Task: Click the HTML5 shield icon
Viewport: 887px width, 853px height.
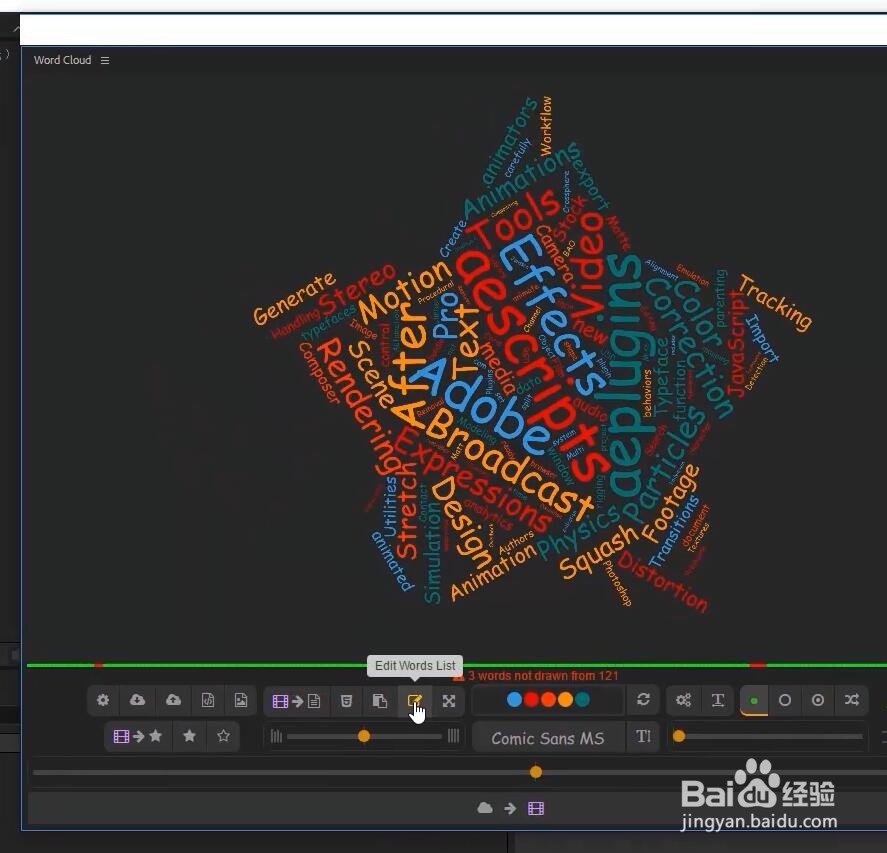Action: [347, 701]
